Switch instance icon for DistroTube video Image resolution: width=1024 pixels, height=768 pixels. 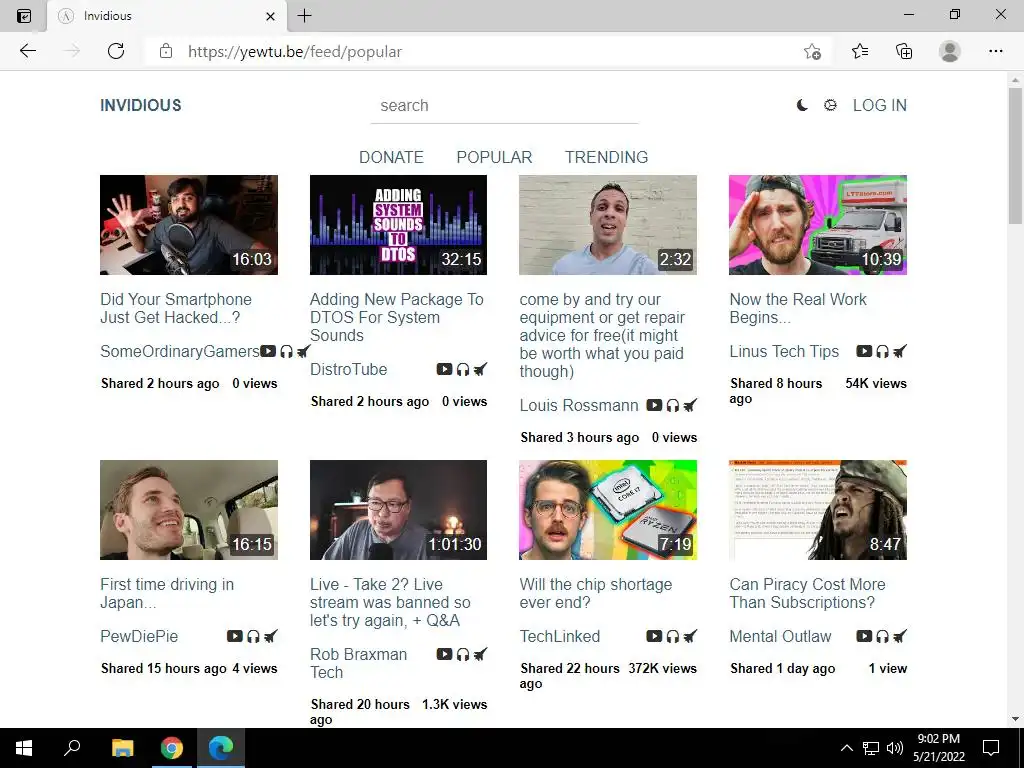click(x=480, y=370)
